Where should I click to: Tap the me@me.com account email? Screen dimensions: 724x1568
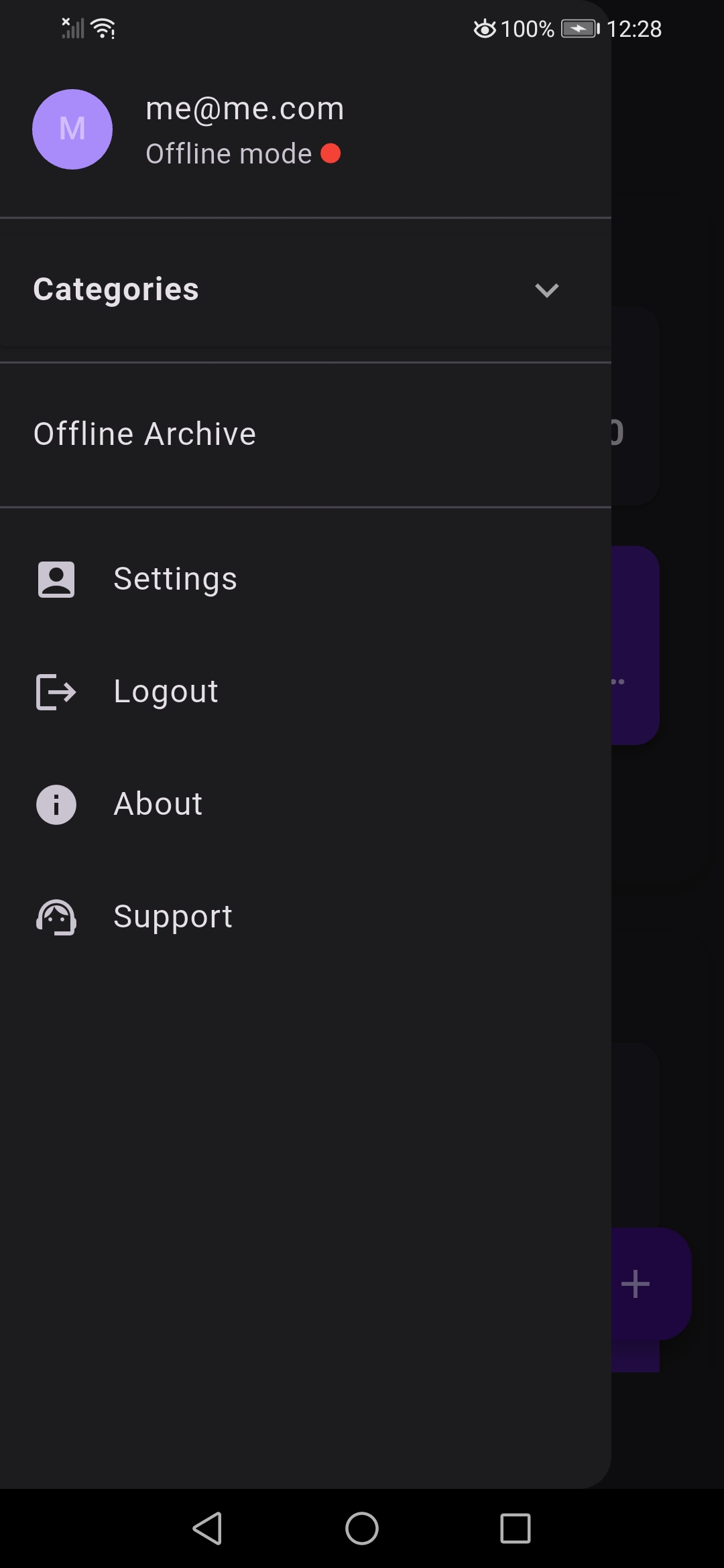[245, 109]
